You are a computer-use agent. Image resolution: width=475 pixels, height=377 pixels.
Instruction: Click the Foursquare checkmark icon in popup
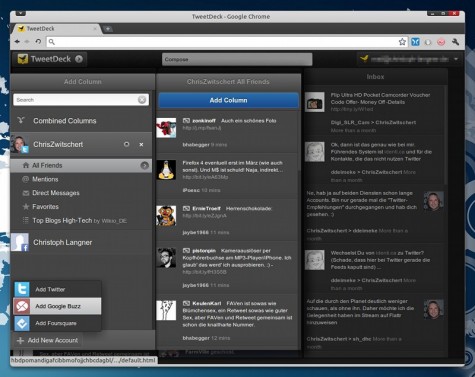(22, 323)
